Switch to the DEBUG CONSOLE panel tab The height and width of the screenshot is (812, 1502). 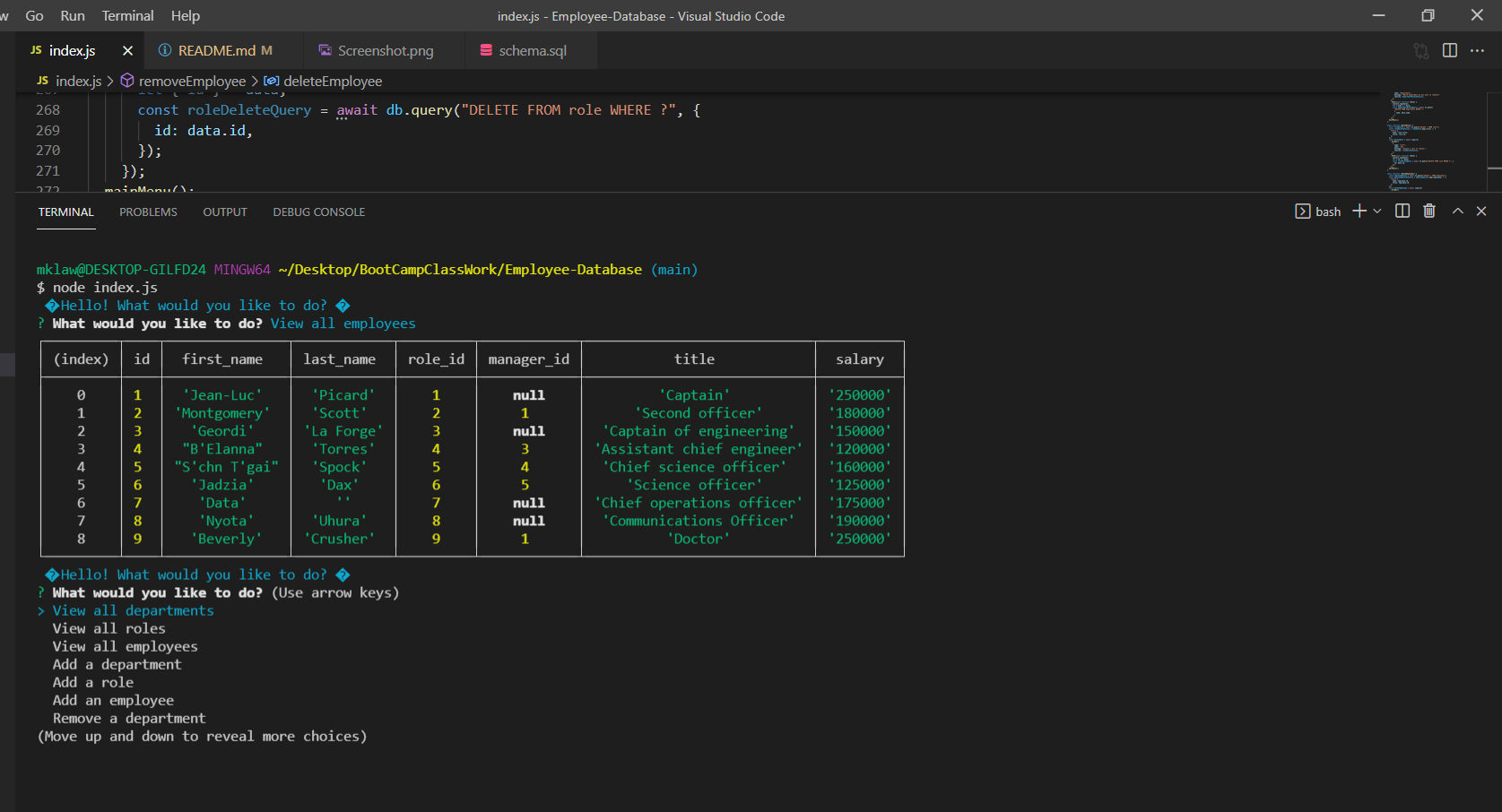tap(319, 212)
